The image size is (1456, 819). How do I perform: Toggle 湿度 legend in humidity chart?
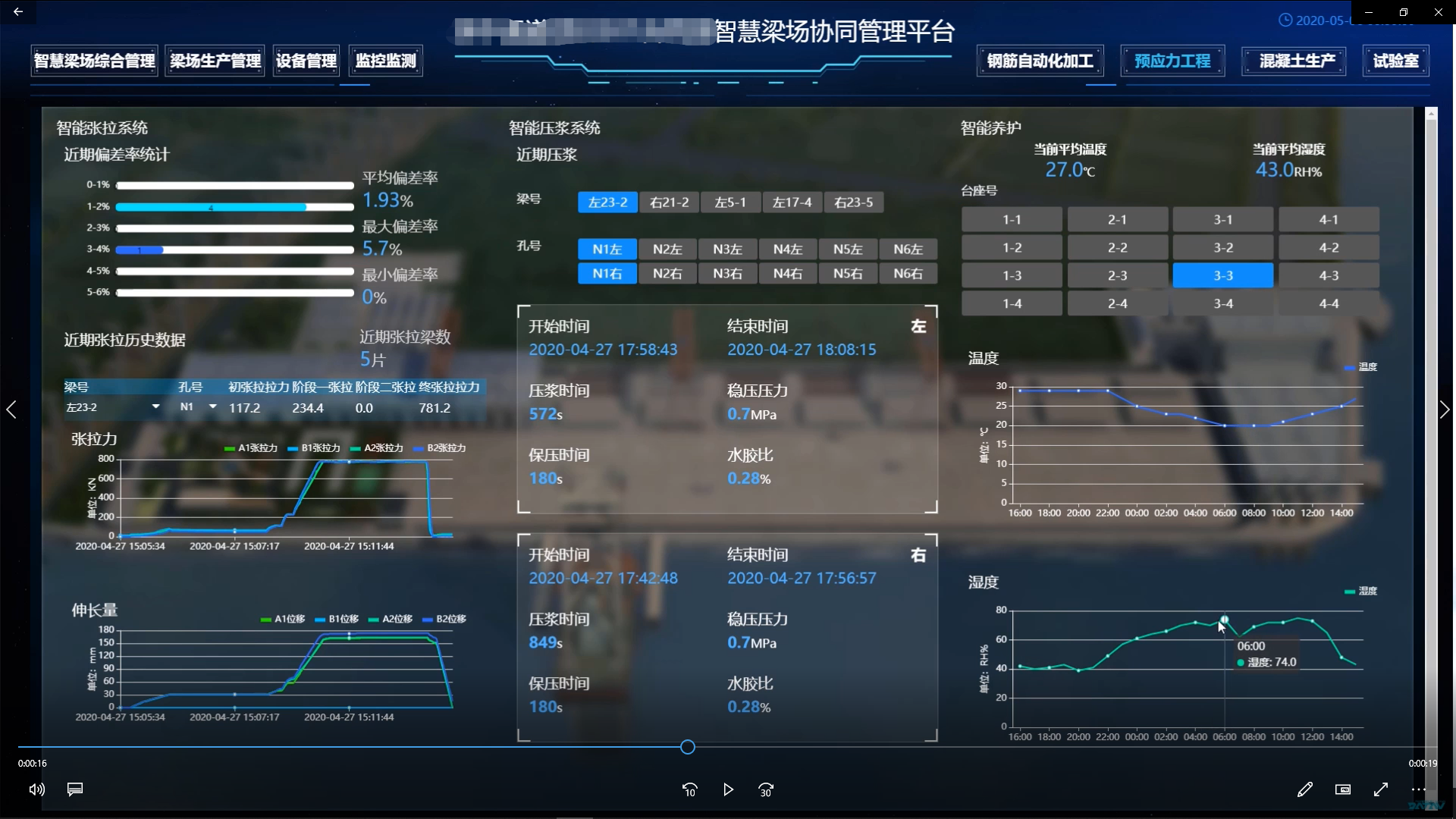point(1360,591)
